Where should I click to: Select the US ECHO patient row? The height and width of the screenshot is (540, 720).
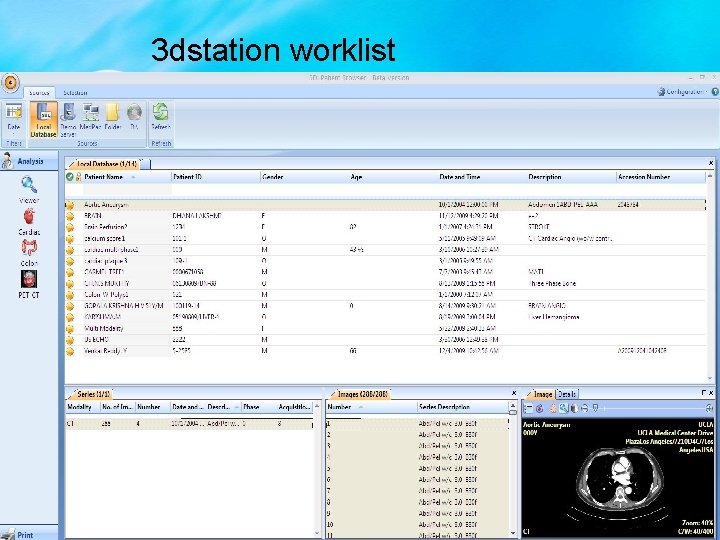tap(385, 340)
